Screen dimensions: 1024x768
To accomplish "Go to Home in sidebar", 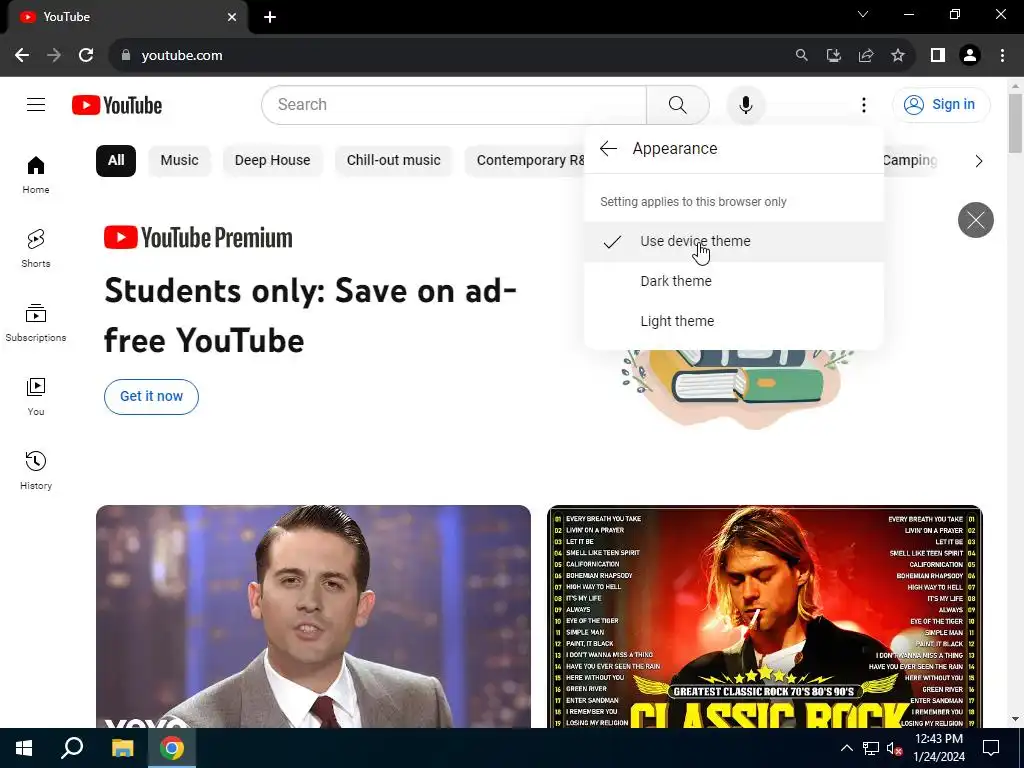I will (36, 175).
